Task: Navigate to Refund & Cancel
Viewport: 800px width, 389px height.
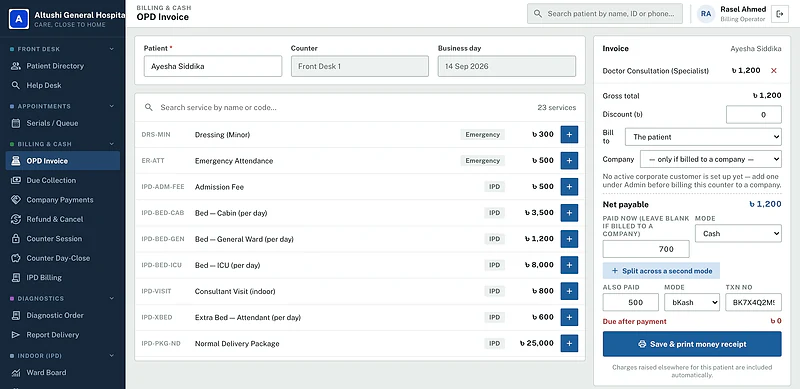Action: point(63,219)
